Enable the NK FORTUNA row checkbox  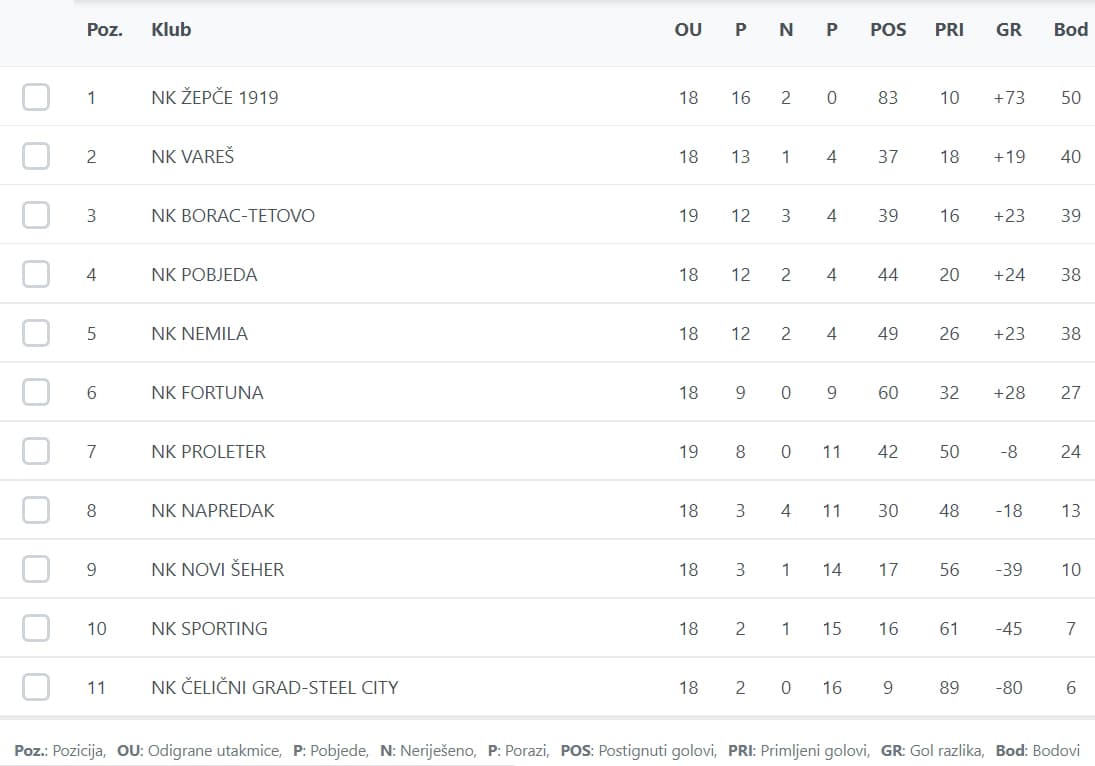(36, 392)
